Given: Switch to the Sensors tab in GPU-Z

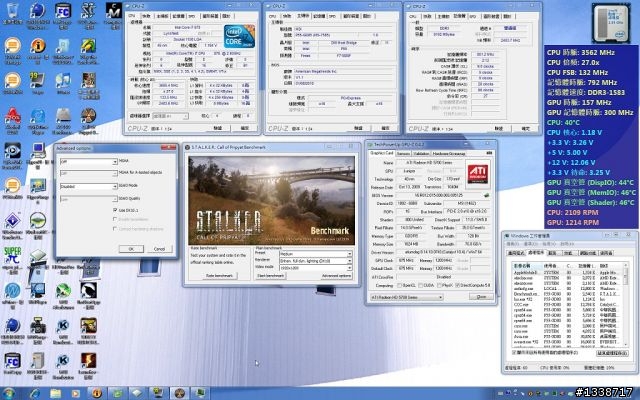Looking at the screenshot, I should pyautogui.click(x=403, y=153).
